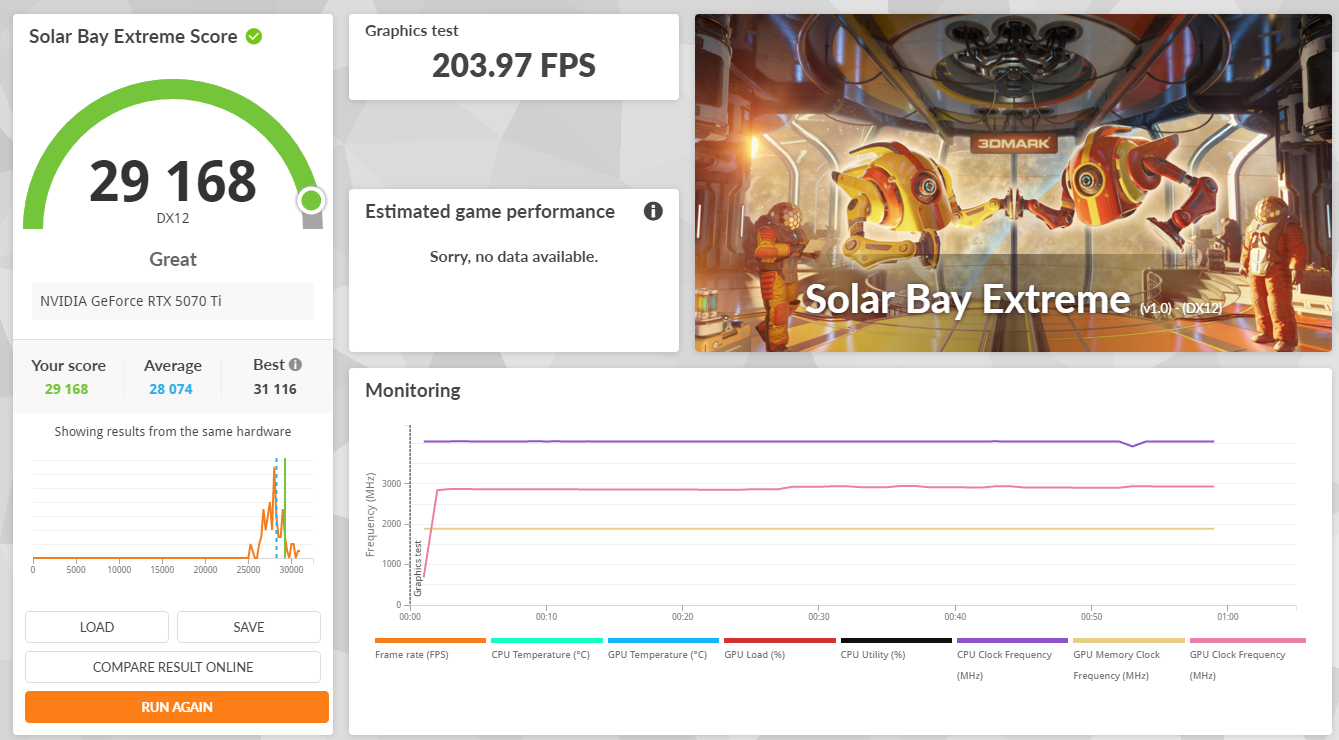Click the Estimated game performance info icon
The width and height of the screenshot is (1339, 740).
653,211
